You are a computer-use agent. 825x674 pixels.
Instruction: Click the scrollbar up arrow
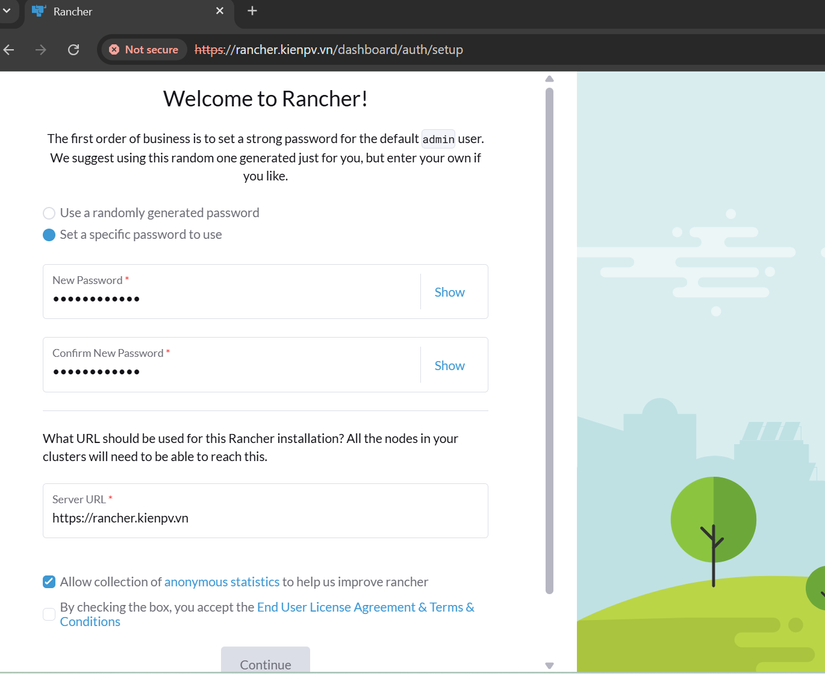549,79
